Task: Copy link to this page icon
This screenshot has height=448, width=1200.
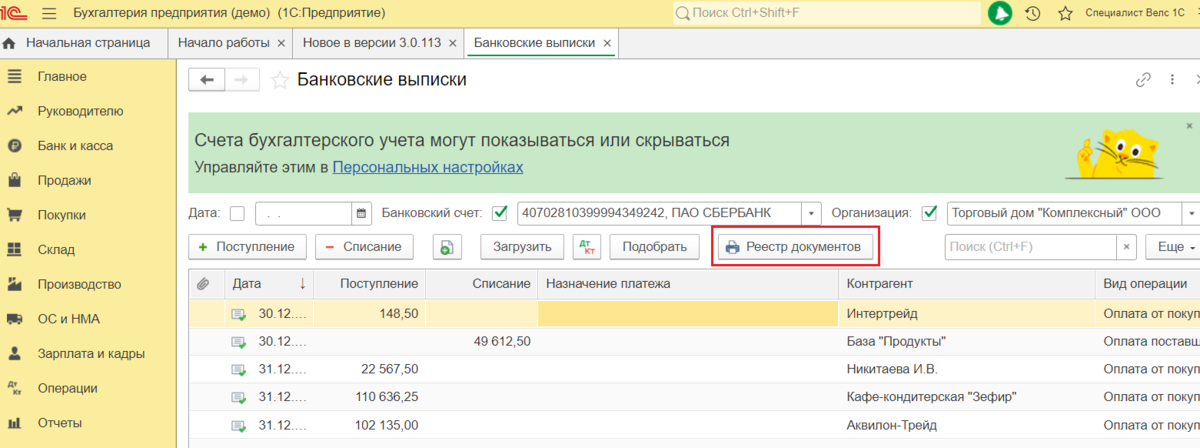Action: 1144,80
